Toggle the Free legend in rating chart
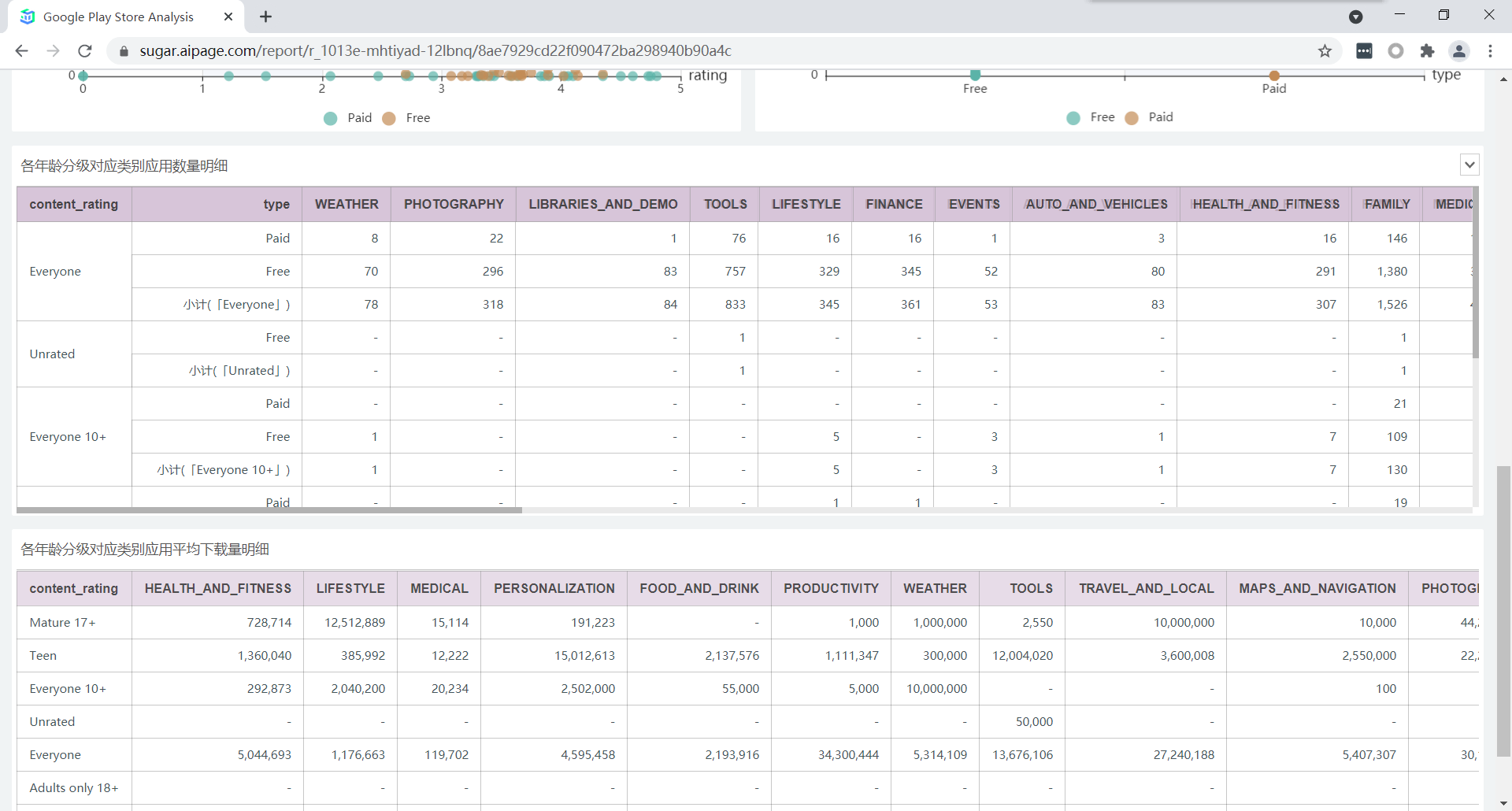 point(406,118)
